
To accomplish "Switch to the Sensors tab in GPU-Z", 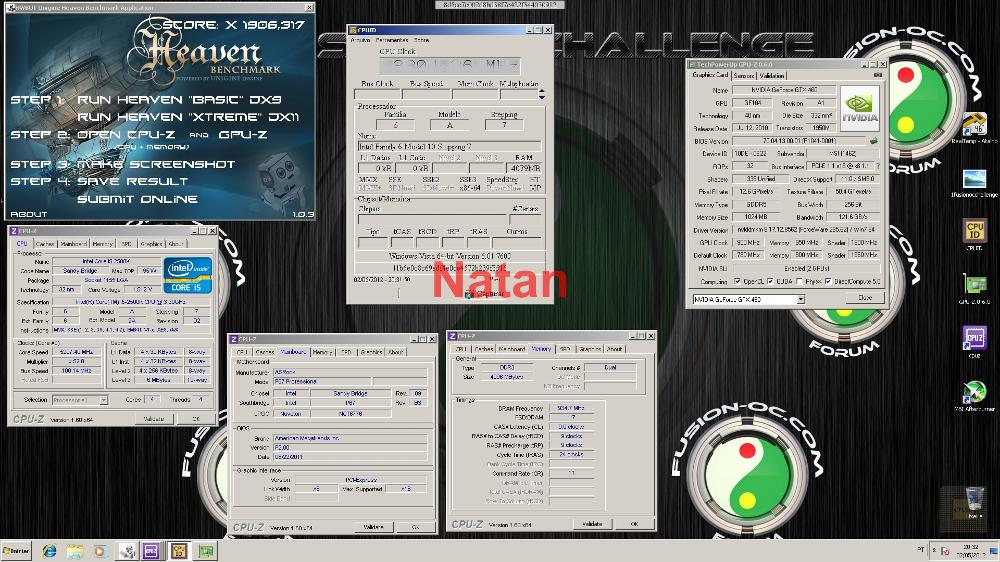I will (744, 75).
